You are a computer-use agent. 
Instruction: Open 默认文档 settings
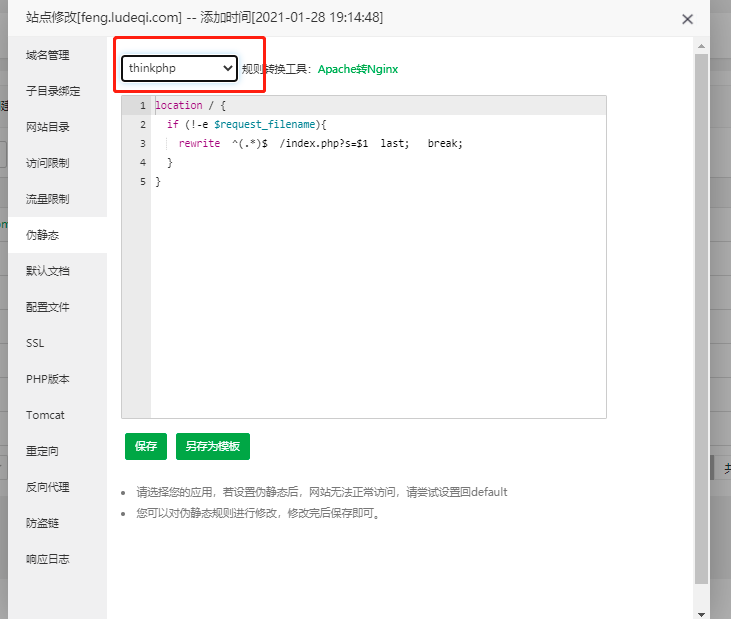[48, 271]
